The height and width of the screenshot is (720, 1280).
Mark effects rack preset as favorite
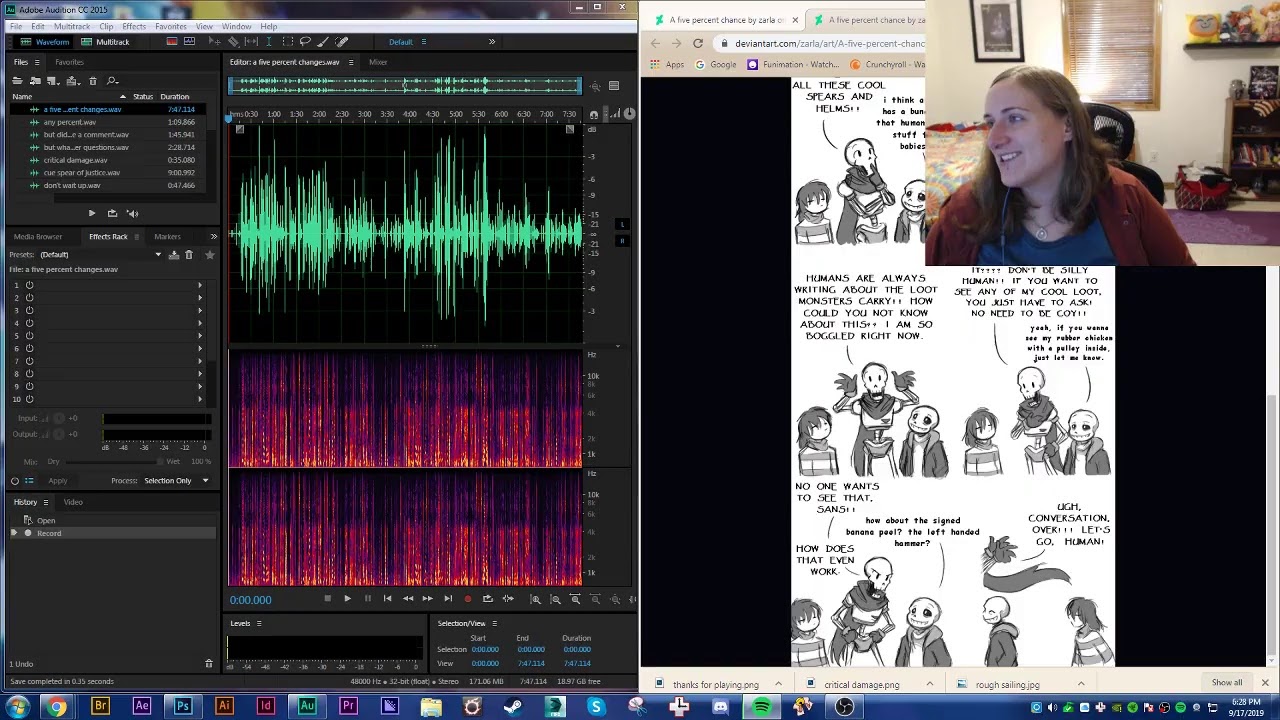[x=209, y=255]
